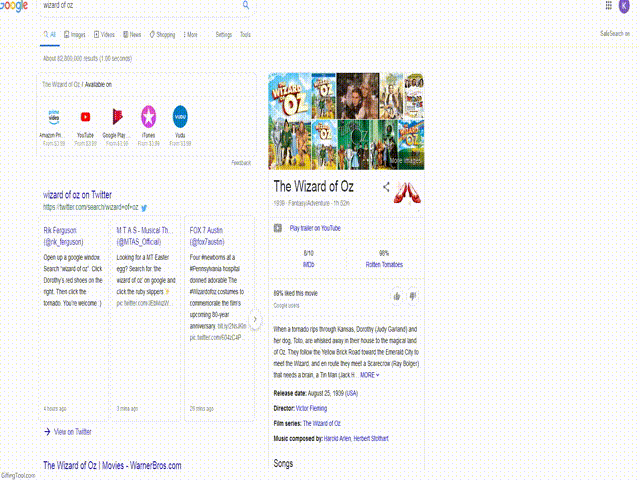Screen dimensions: 640x480
Task: Switch to the Images search tab
Action: pos(75,34)
